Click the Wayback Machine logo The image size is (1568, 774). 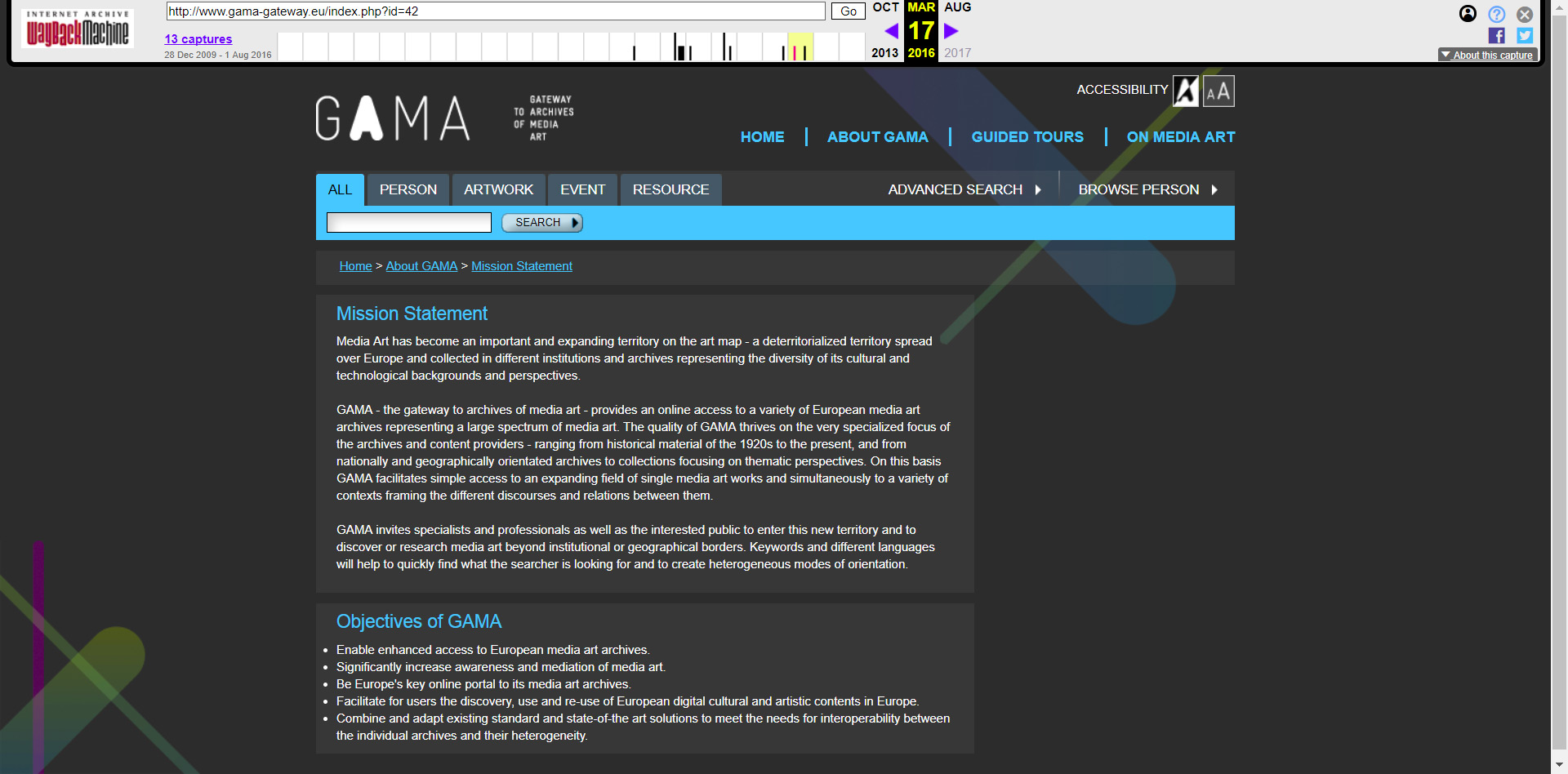78,29
